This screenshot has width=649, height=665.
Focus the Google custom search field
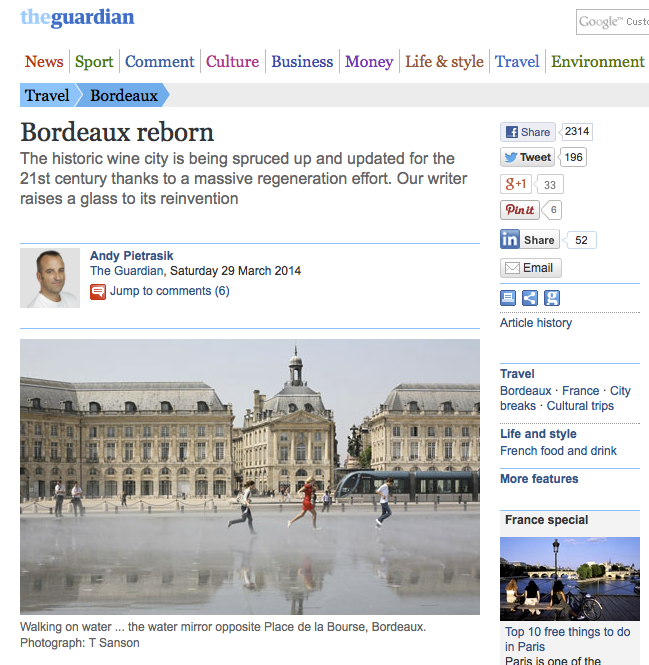[x=613, y=22]
